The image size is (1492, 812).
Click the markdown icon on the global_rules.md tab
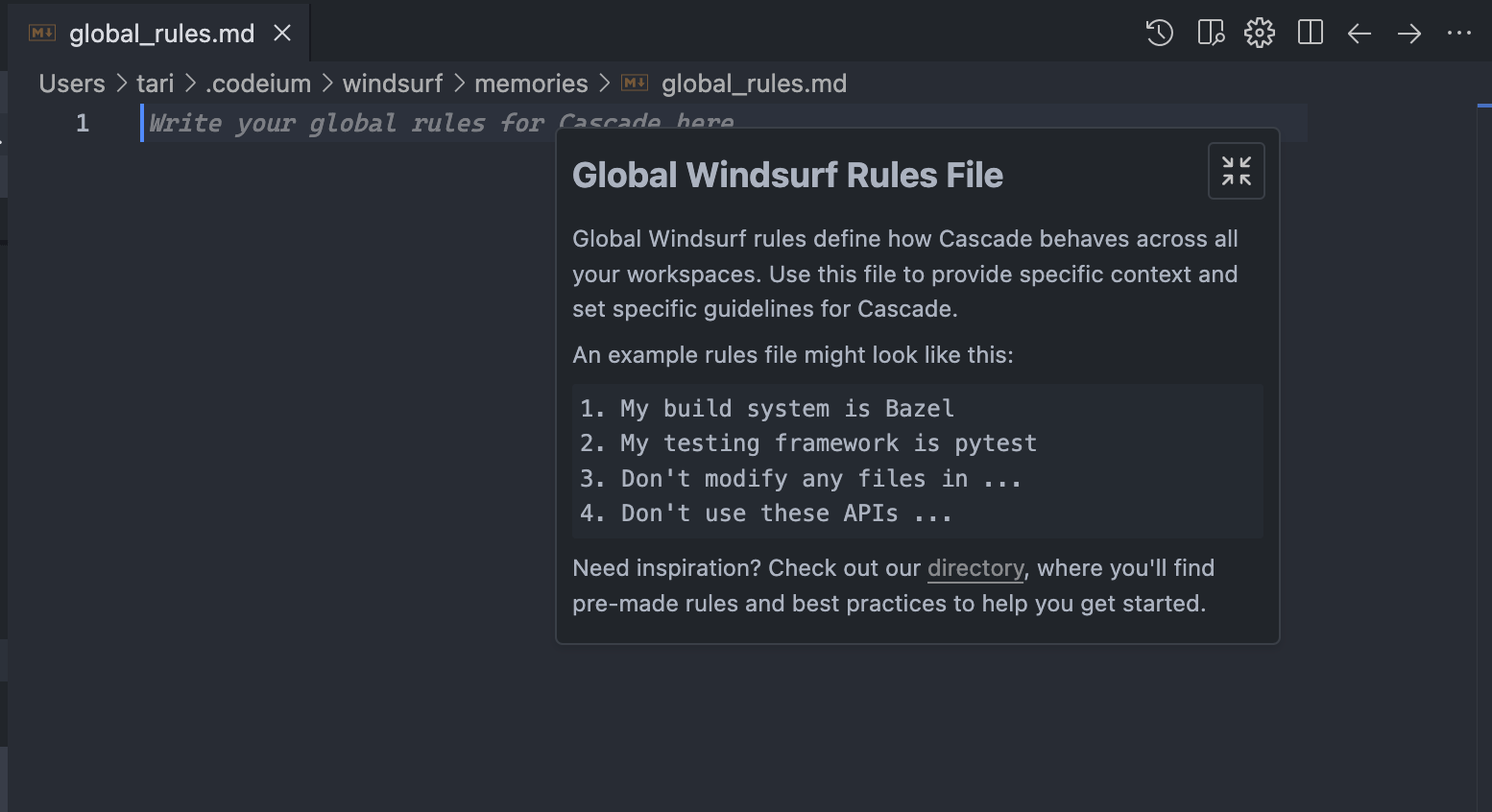coord(42,33)
